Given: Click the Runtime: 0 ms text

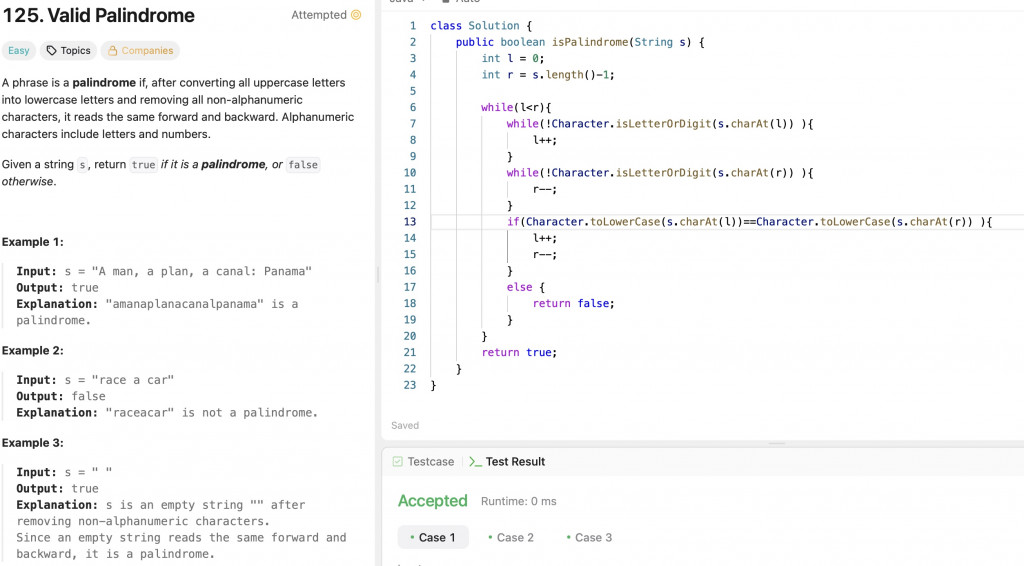Looking at the screenshot, I should tap(519, 501).
